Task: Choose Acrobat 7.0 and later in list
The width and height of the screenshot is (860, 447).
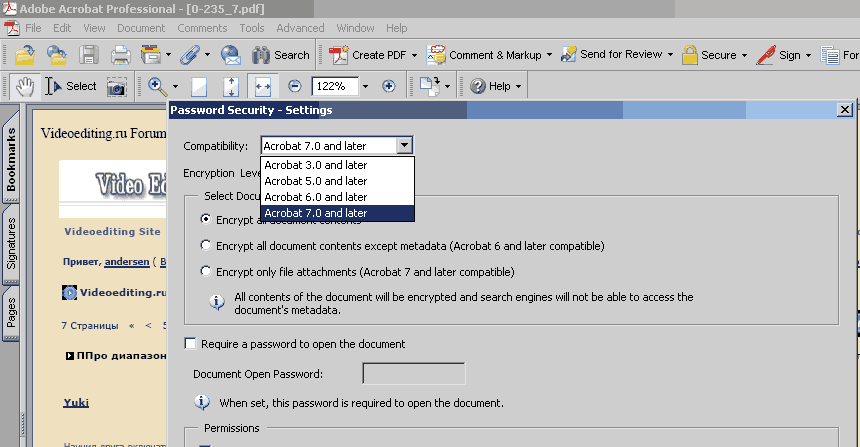Action: point(337,213)
